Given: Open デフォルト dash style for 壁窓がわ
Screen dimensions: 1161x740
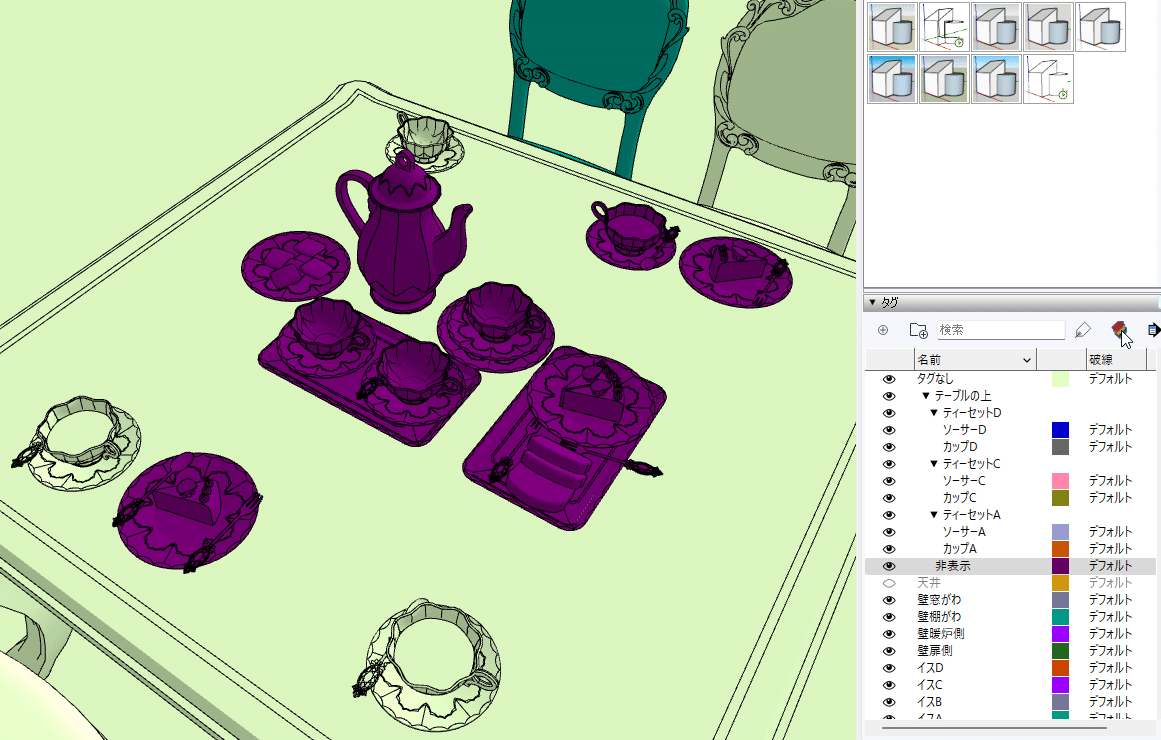Looking at the screenshot, I should click(1110, 600).
